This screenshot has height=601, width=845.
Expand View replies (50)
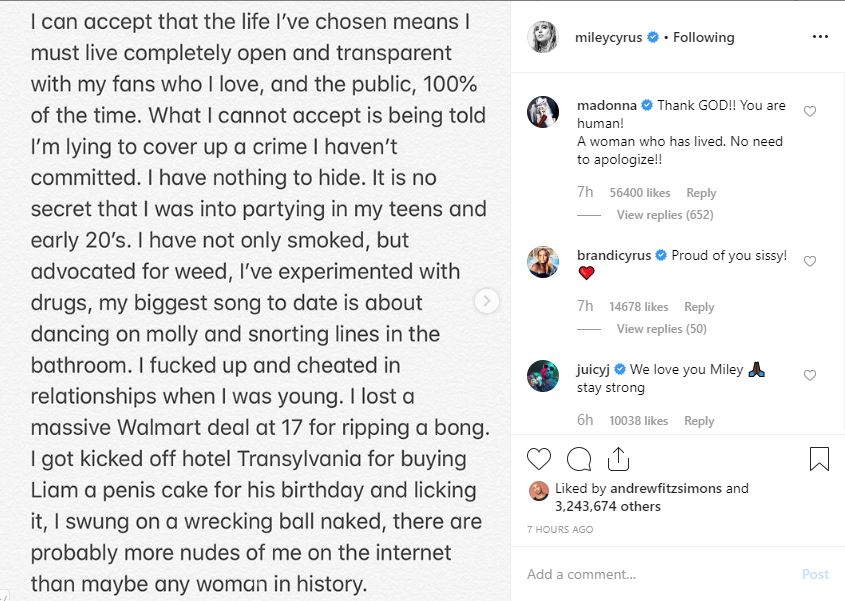(661, 329)
